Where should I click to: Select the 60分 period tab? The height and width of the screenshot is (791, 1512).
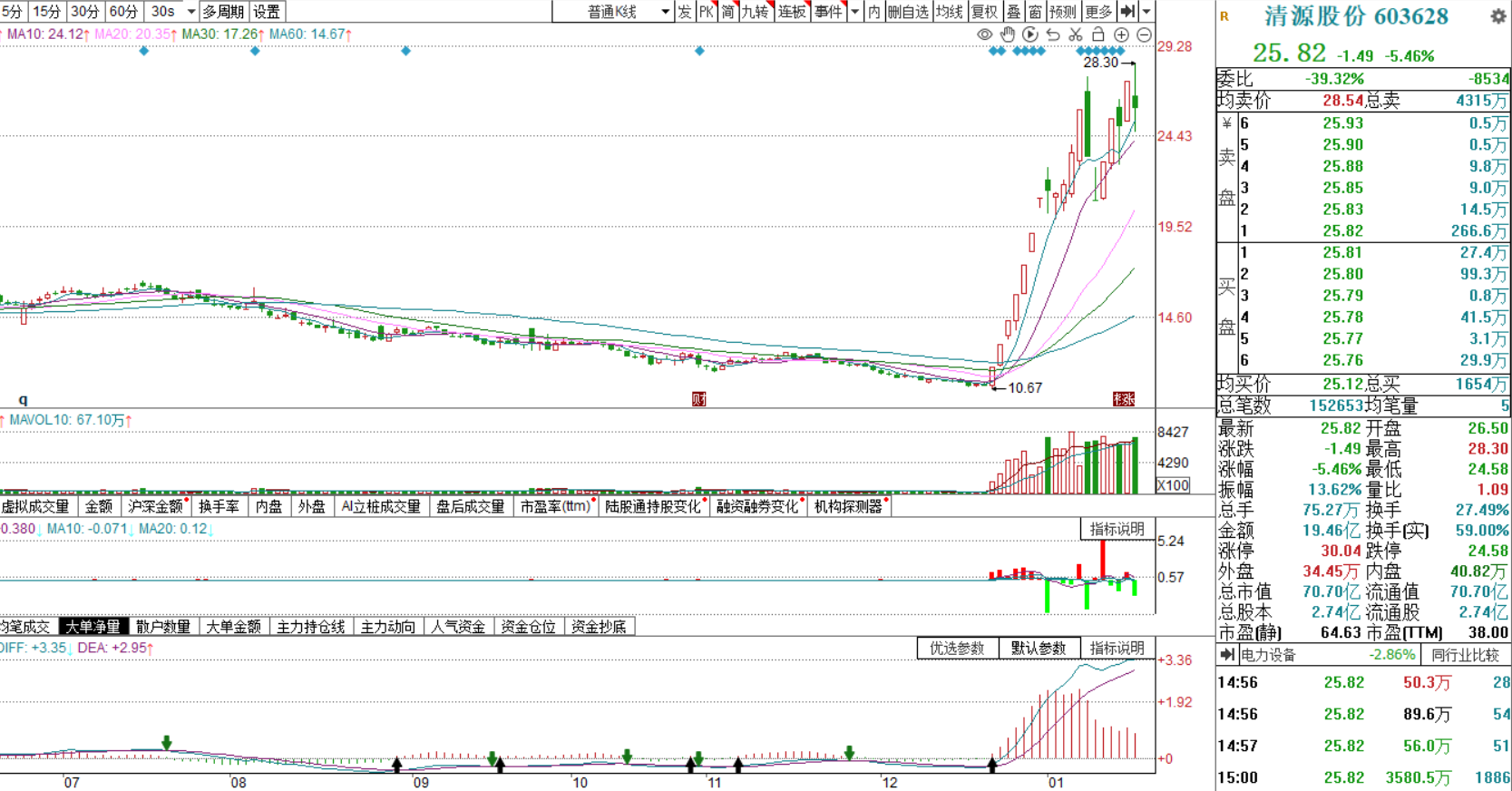(124, 11)
